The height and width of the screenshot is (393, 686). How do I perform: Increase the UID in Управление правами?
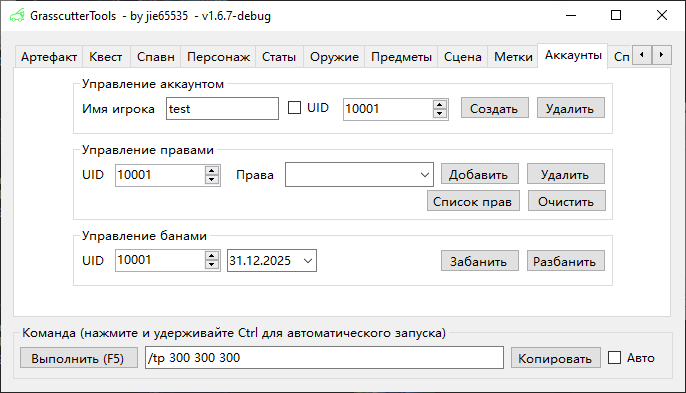[x=212, y=171]
